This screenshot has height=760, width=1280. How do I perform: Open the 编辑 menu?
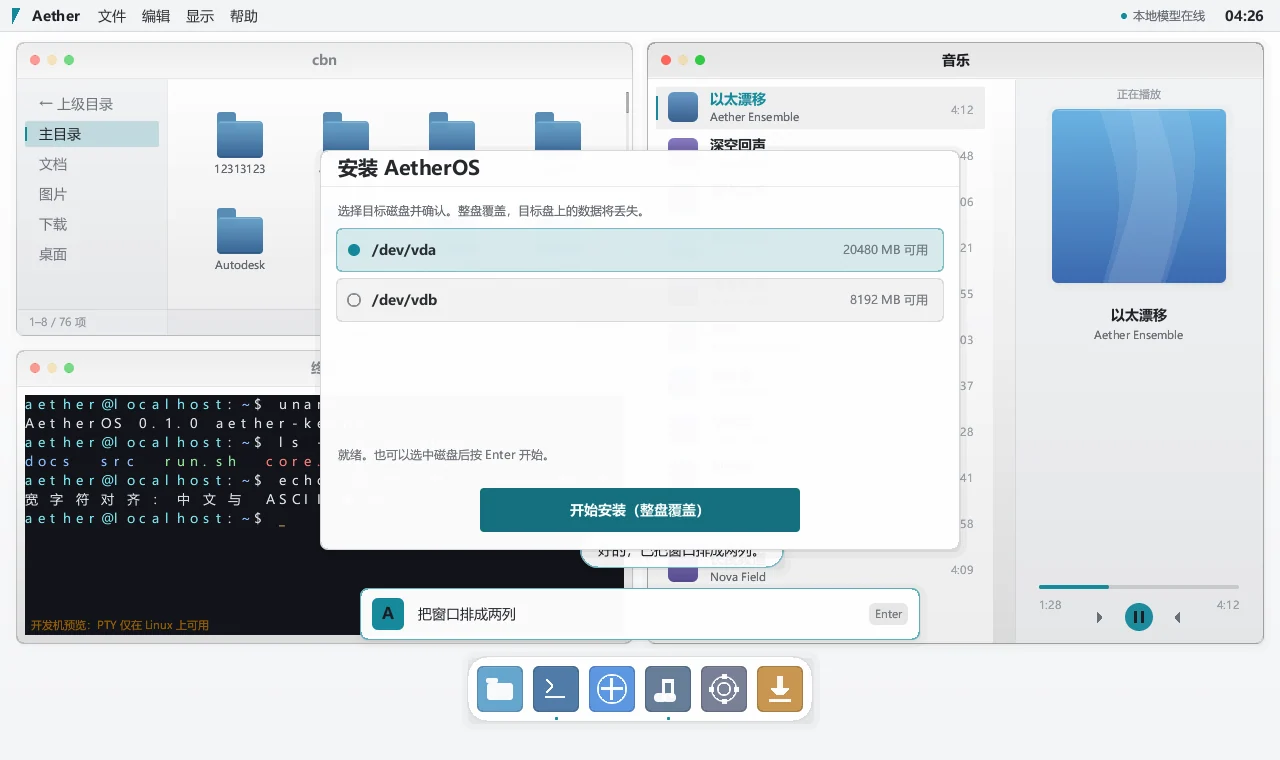click(x=156, y=16)
